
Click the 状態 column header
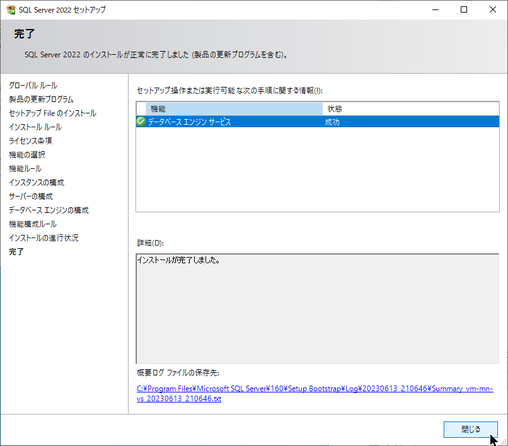pyautogui.click(x=411, y=109)
